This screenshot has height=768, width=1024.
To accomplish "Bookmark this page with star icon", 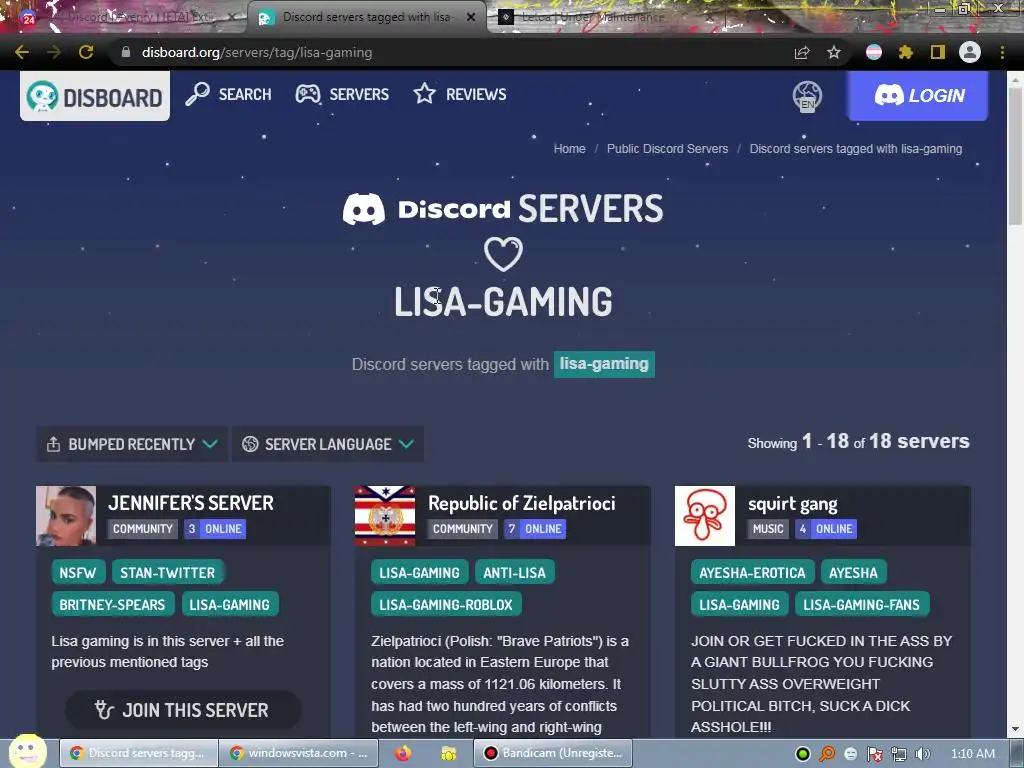I will tap(833, 52).
